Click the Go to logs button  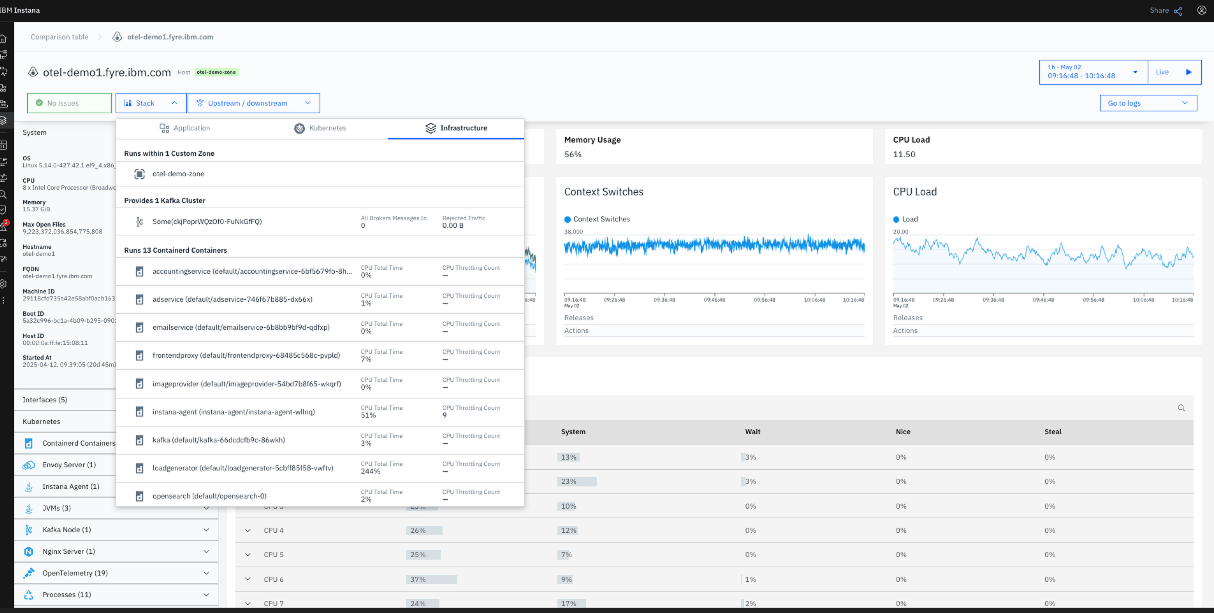(1148, 102)
